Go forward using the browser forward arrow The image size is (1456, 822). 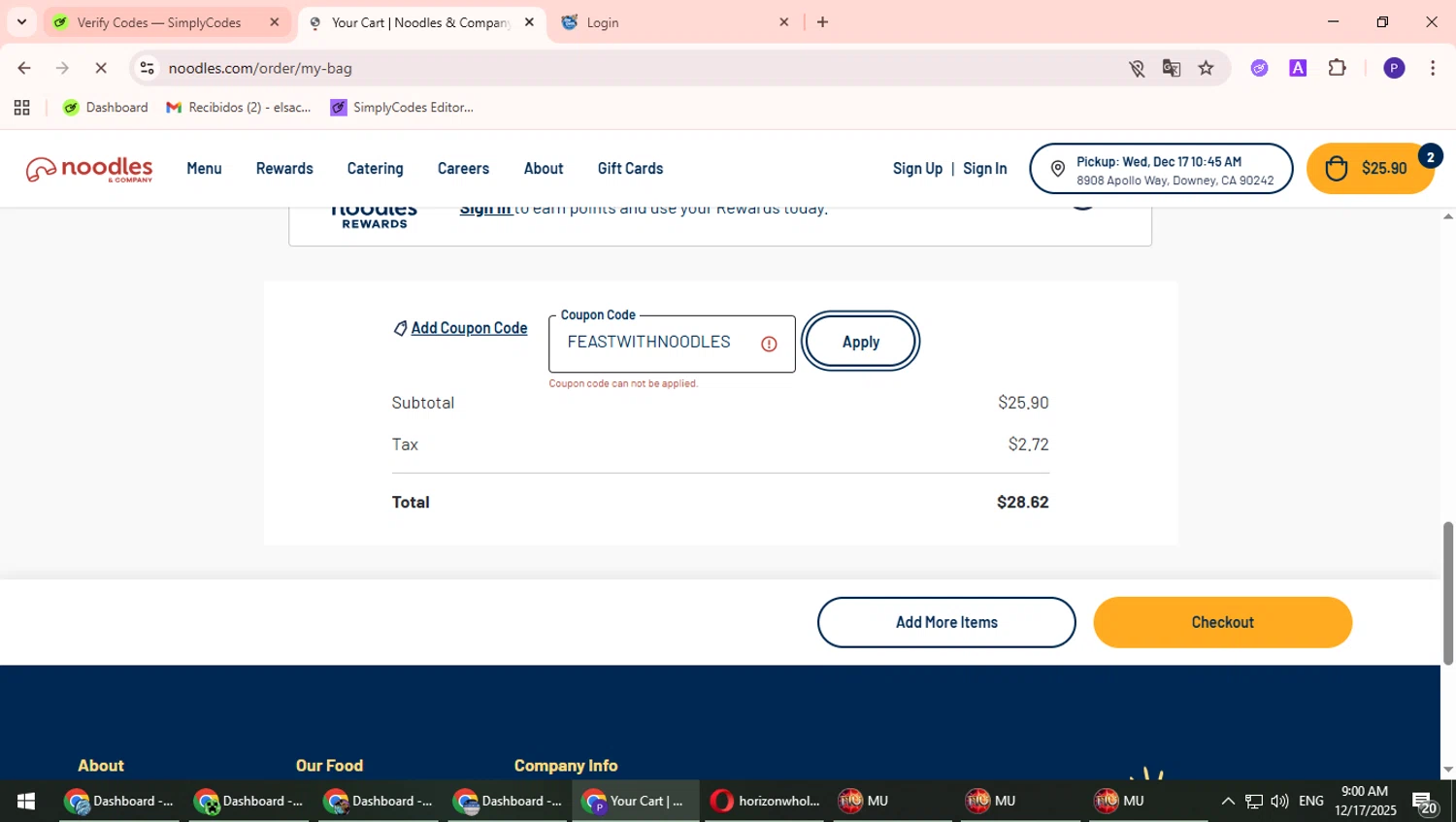pyautogui.click(x=62, y=68)
